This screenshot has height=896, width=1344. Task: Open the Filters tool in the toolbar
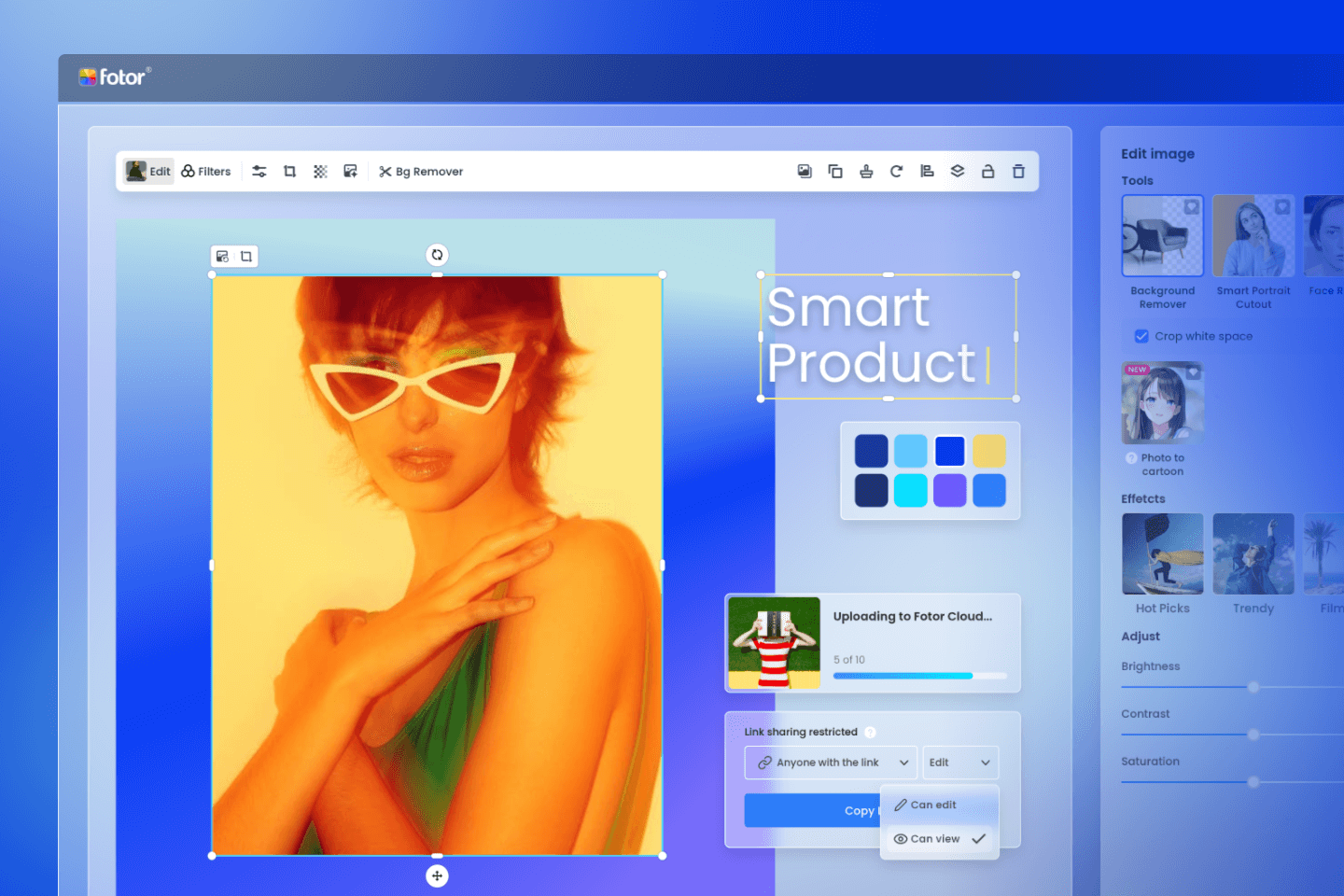pos(206,172)
